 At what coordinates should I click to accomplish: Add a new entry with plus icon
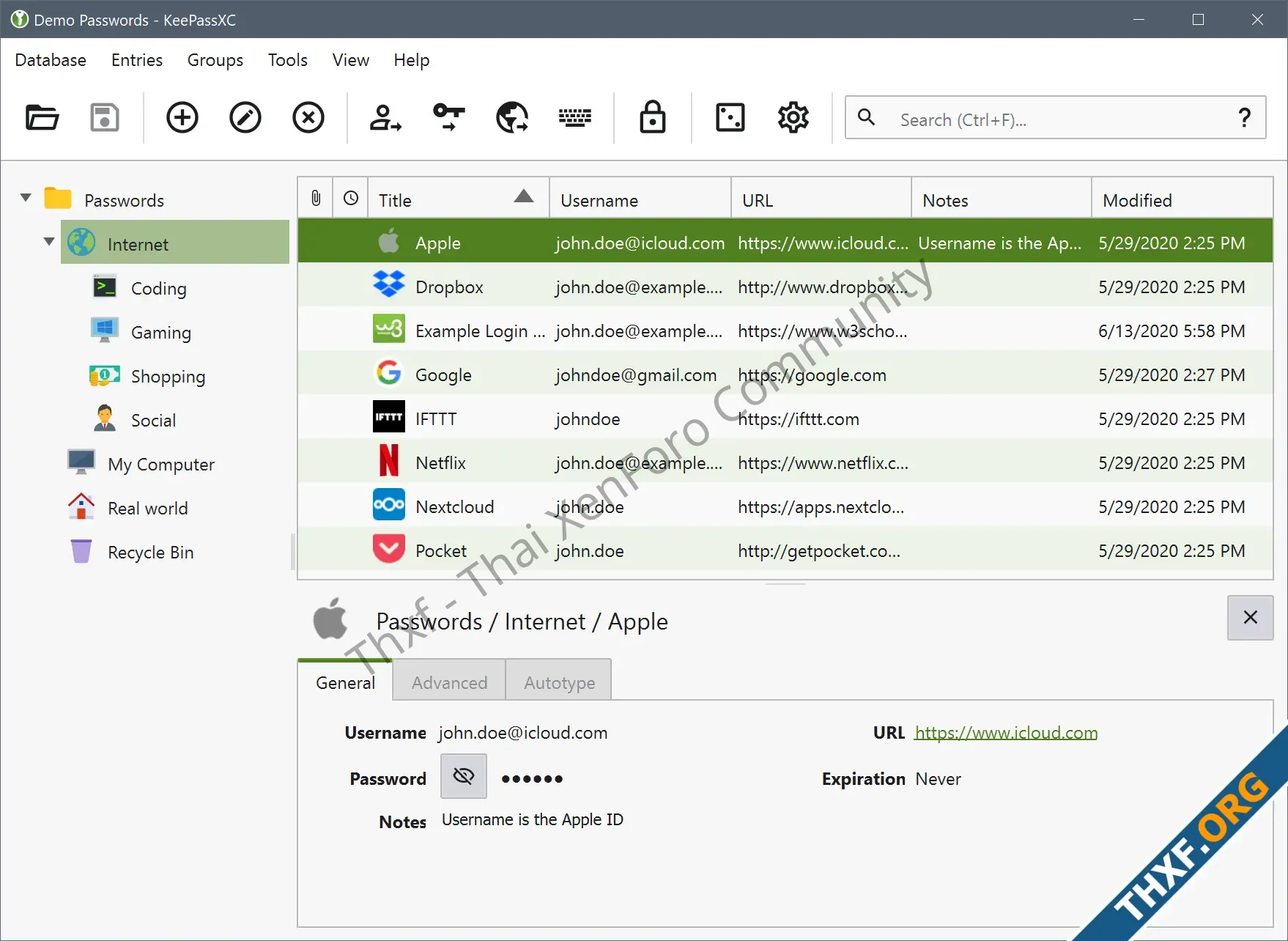pos(182,117)
